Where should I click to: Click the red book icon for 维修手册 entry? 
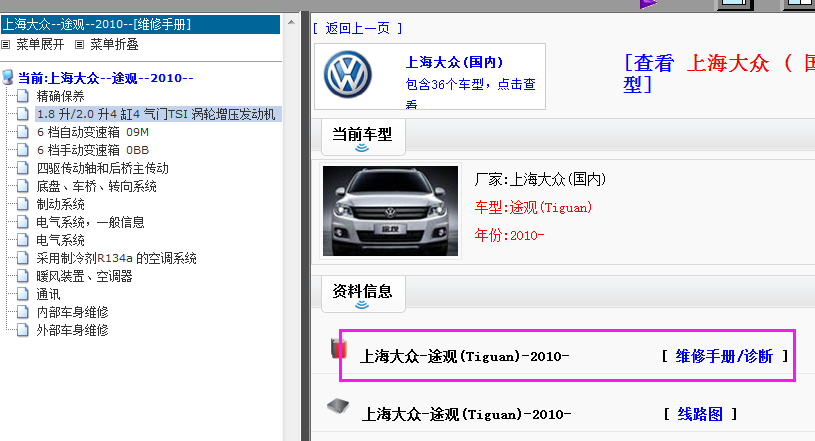click(x=339, y=348)
